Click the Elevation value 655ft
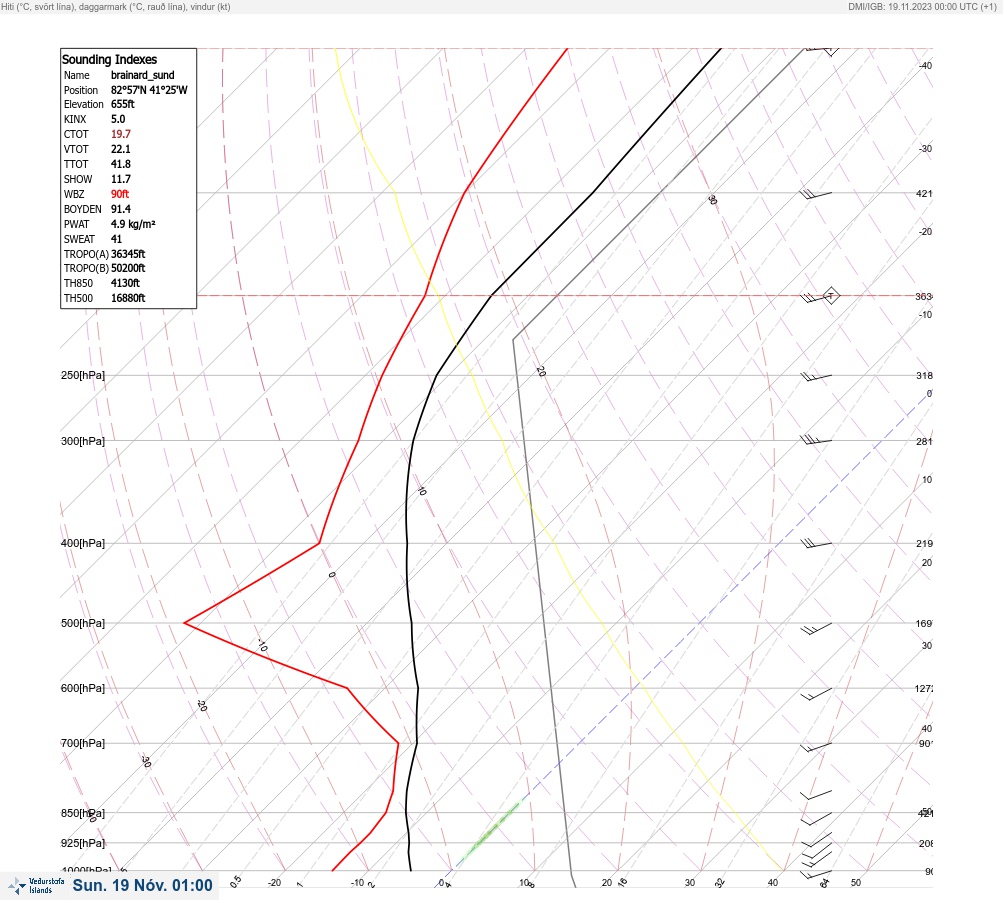This screenshot has width=1003, height=900. click(x=123, y=104)
